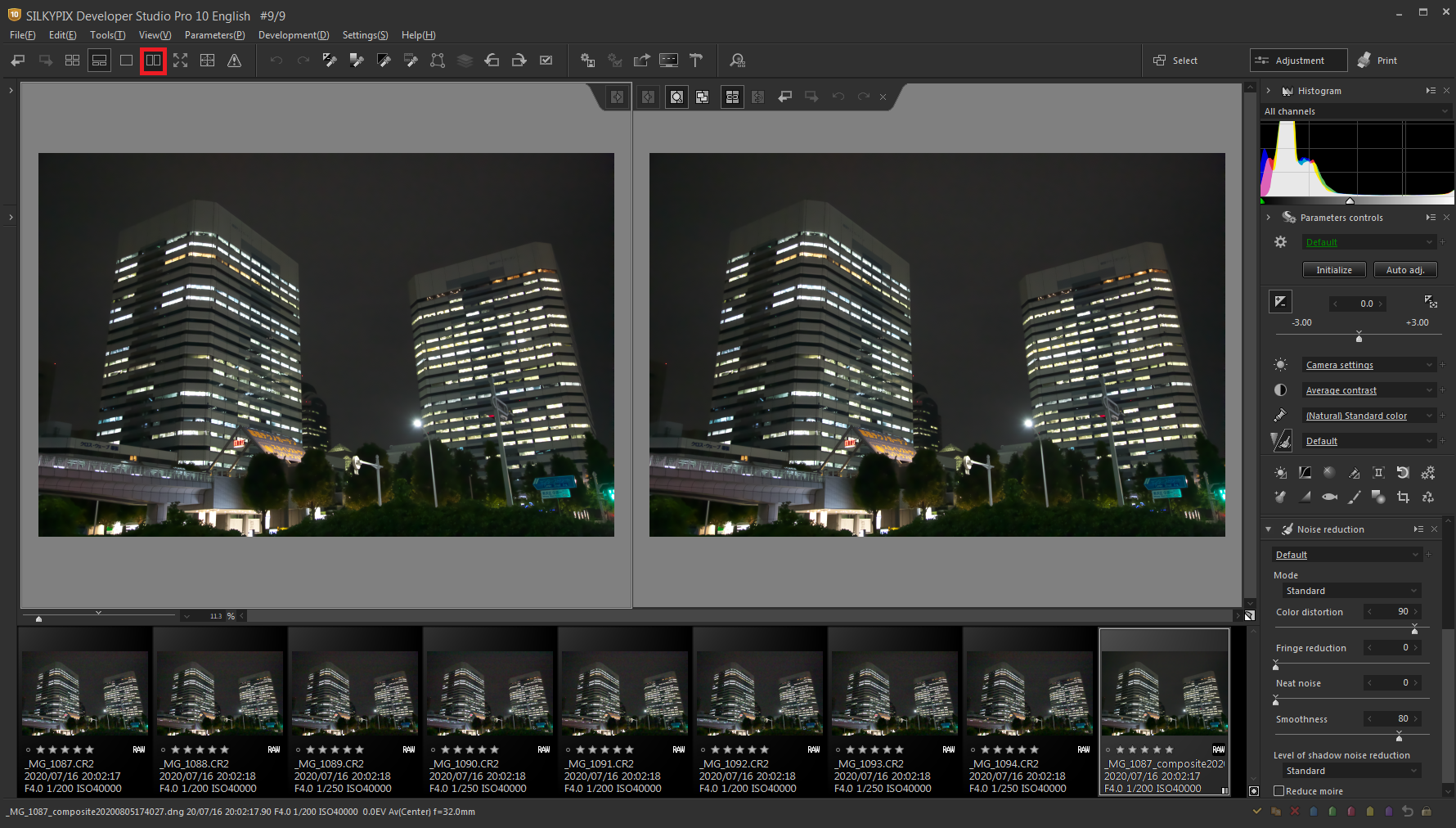Switch to the Adjustment section
This screenshot has height=828, width=1456.
1298,61
